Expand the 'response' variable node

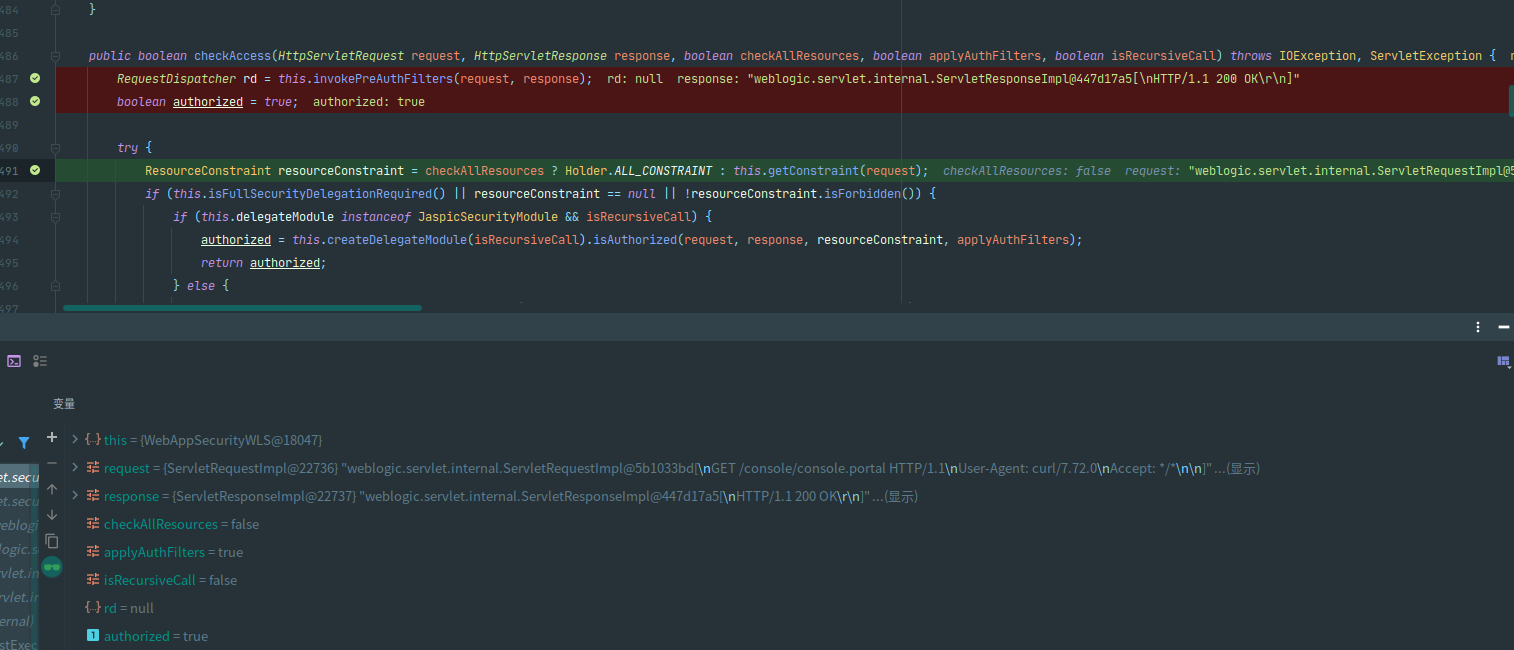point(75,496)
